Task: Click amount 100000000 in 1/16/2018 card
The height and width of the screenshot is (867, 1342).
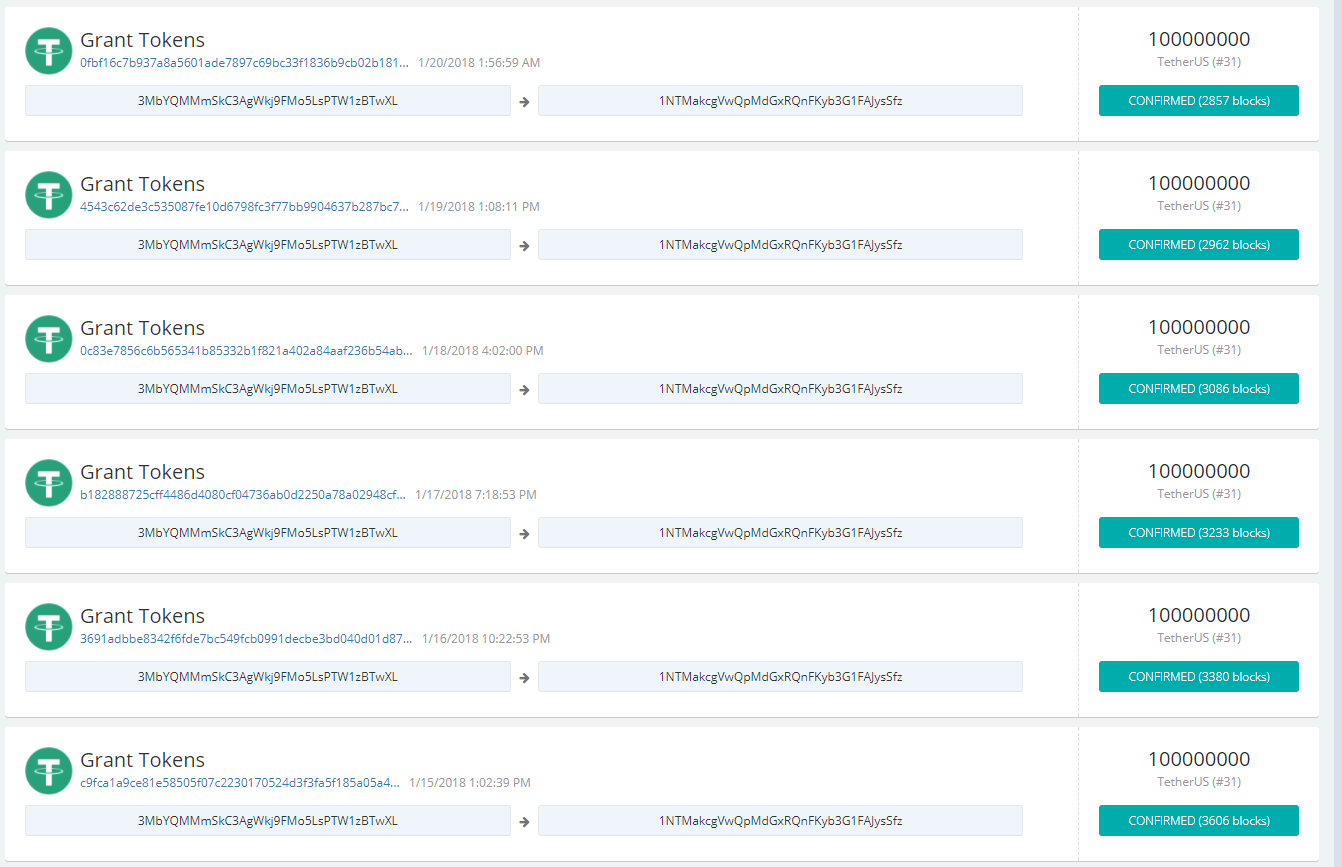Action: [x=1199, y=616]
